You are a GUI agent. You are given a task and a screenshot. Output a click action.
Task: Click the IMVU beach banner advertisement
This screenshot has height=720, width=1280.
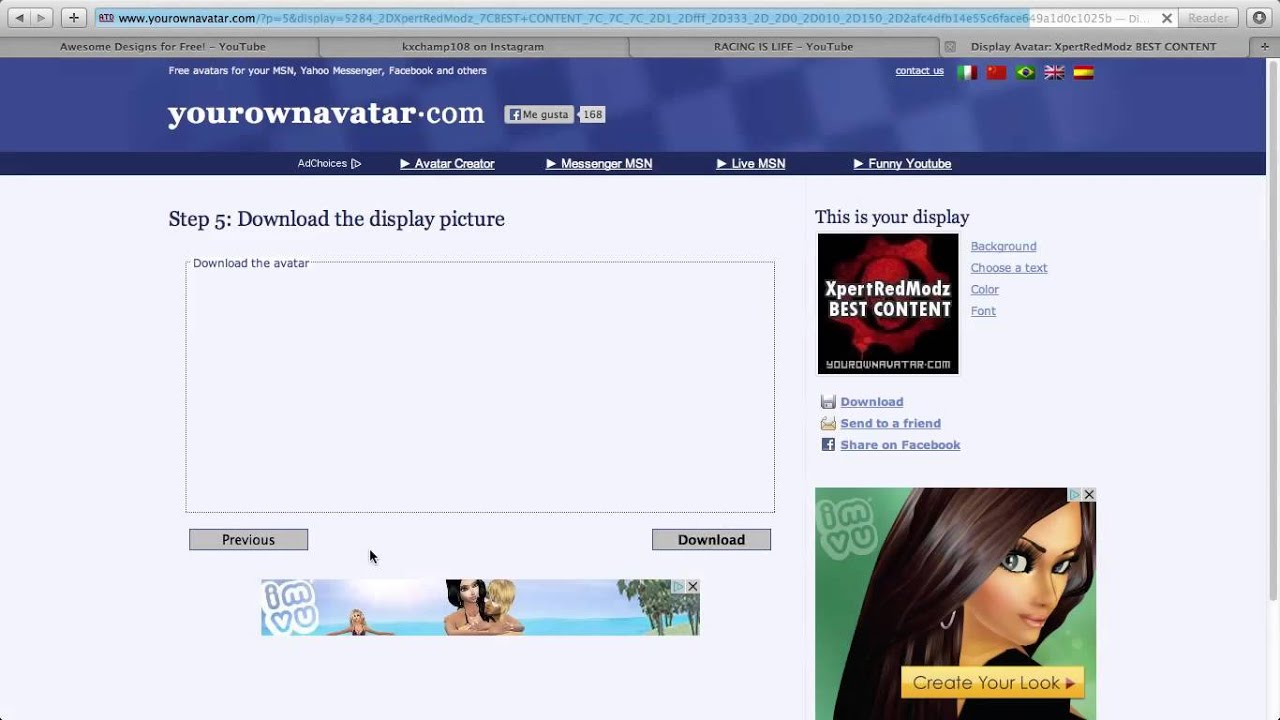480,608
